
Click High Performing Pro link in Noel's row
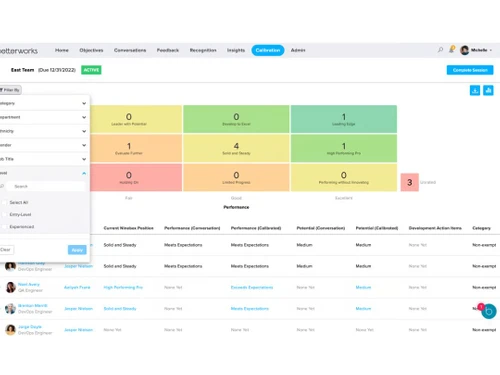pos(123,287)
